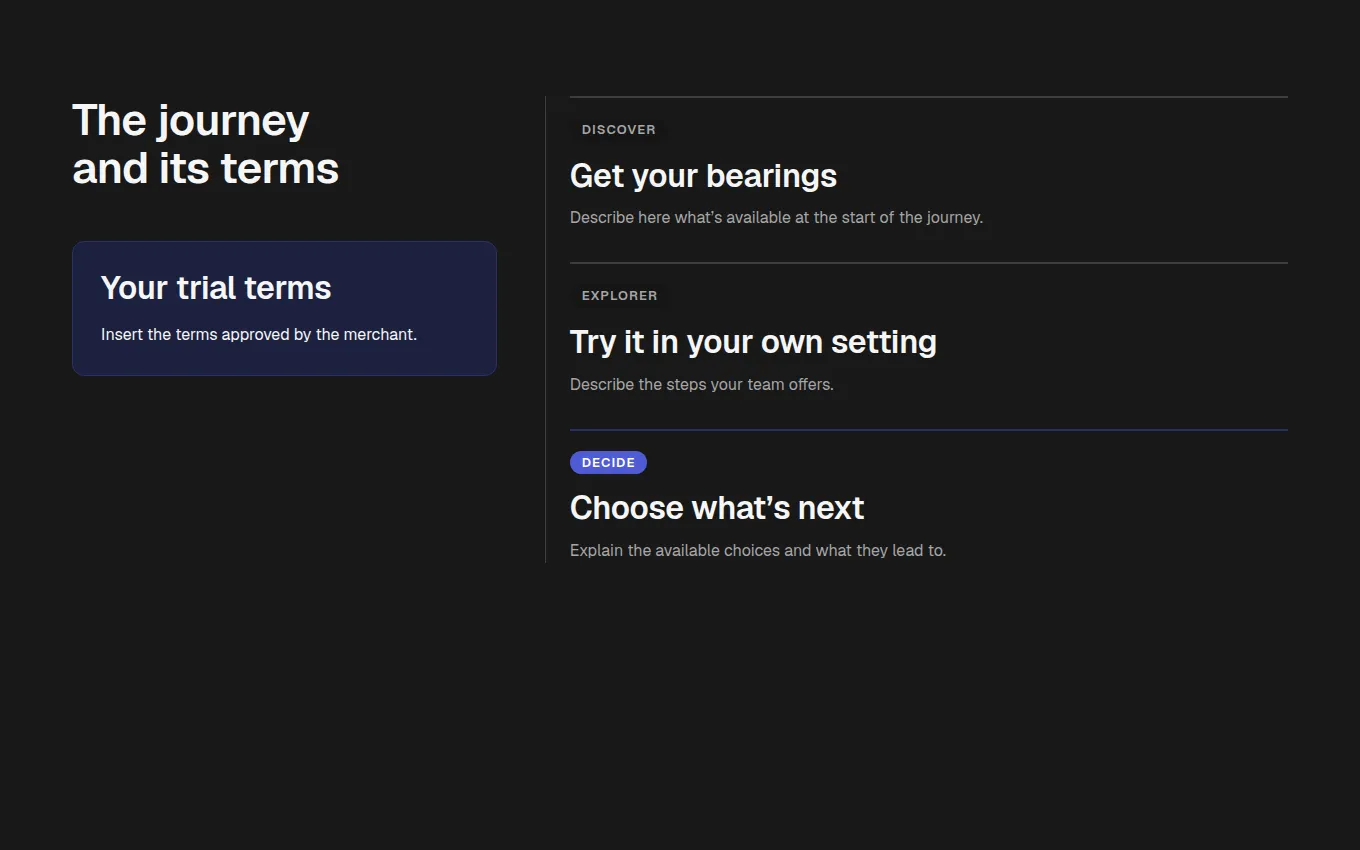This screenshot has height=850, width=1360.
Task: Click the "Choose what's next" heading
Action: [717, 508]
